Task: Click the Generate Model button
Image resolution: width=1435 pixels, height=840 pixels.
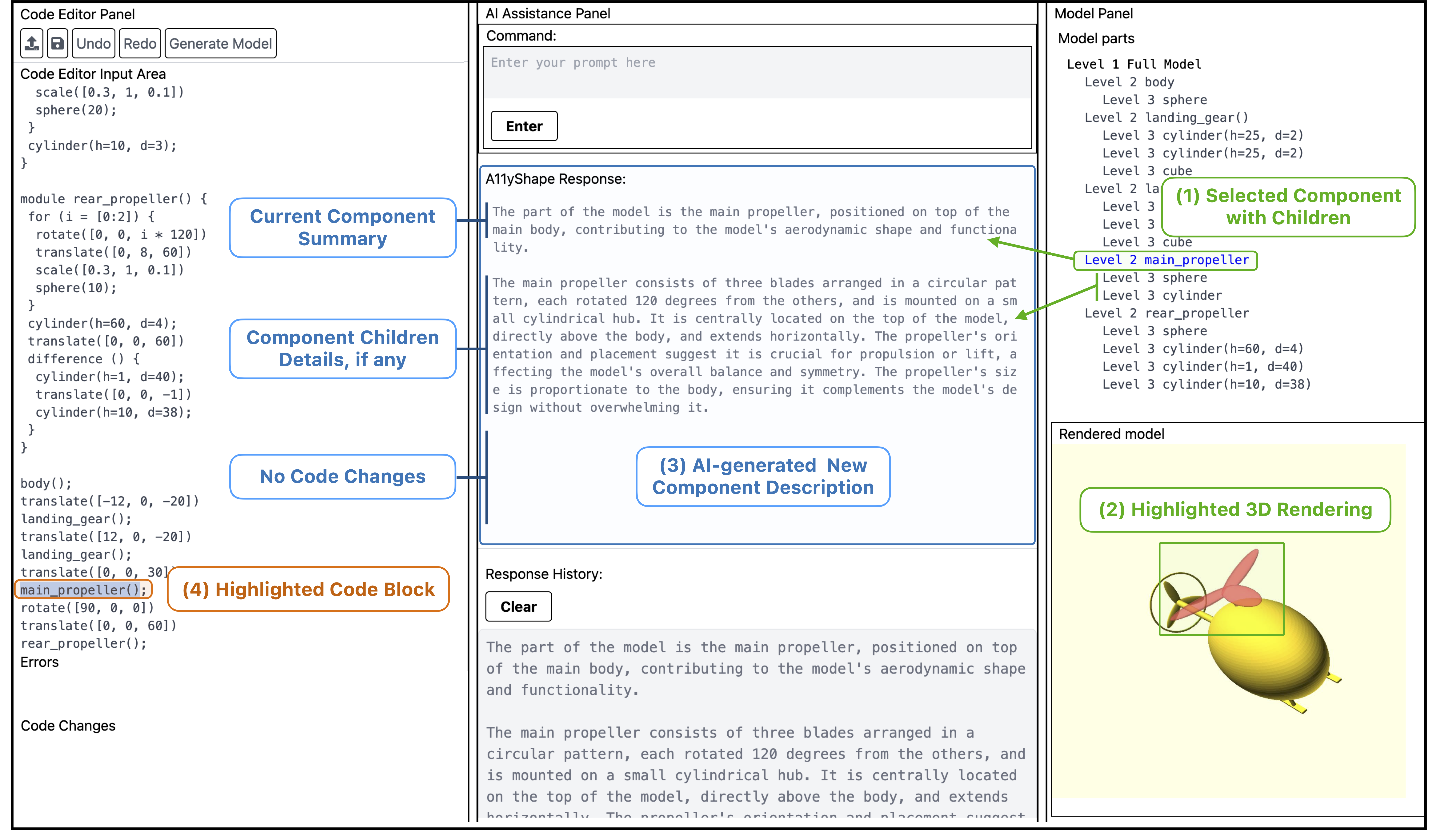Action: click(x=220, y=43)
